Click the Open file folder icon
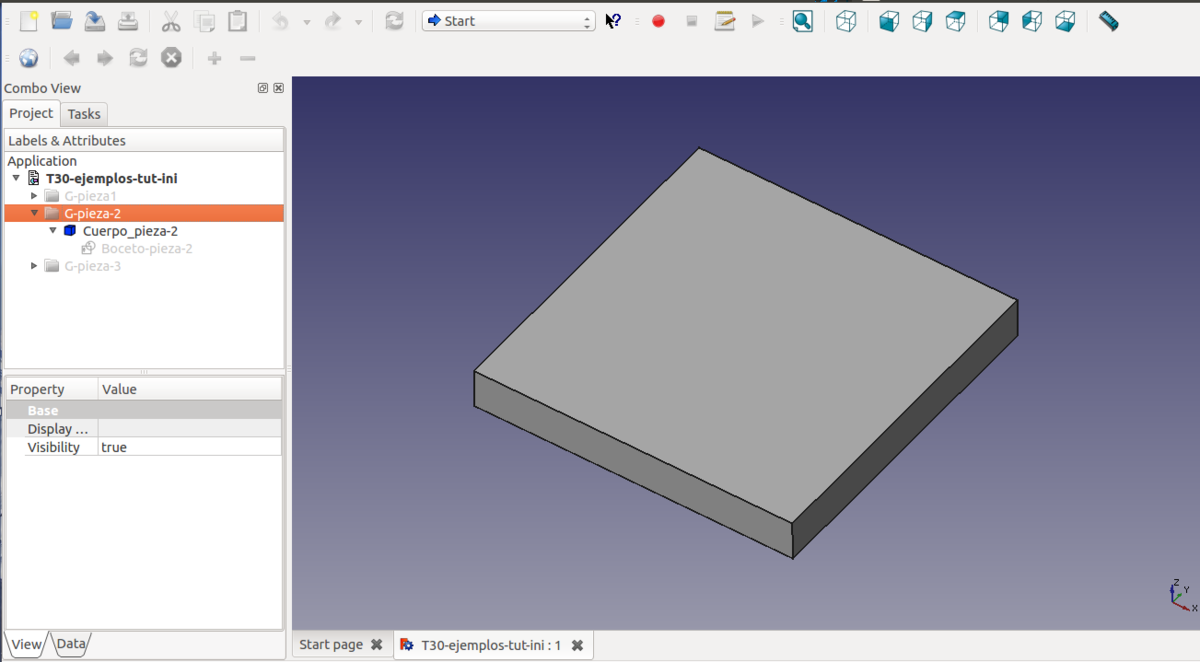The image size is (1200, 662). point(62,21)
